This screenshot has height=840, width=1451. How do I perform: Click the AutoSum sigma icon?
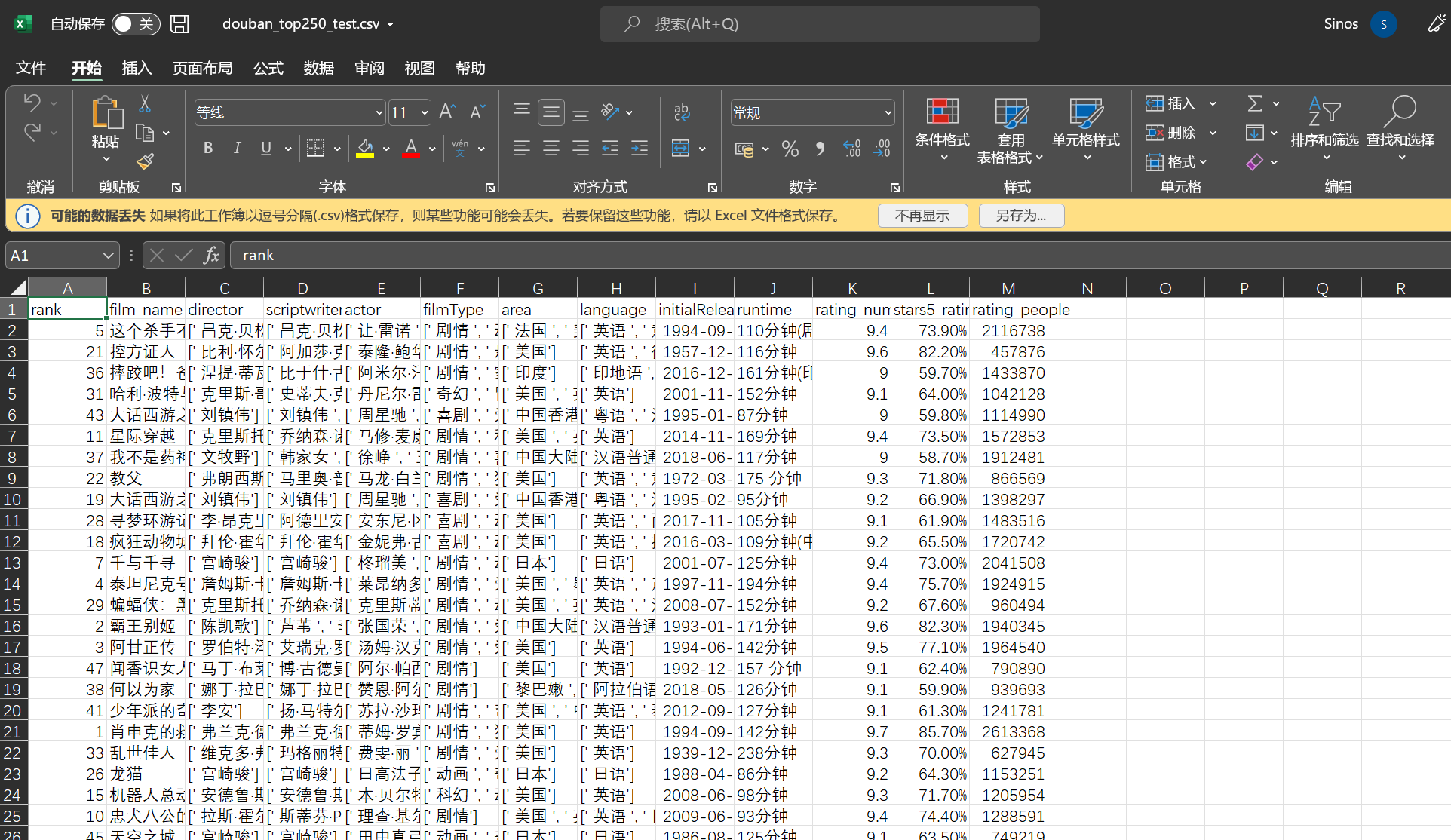(x=1255, y=103)
